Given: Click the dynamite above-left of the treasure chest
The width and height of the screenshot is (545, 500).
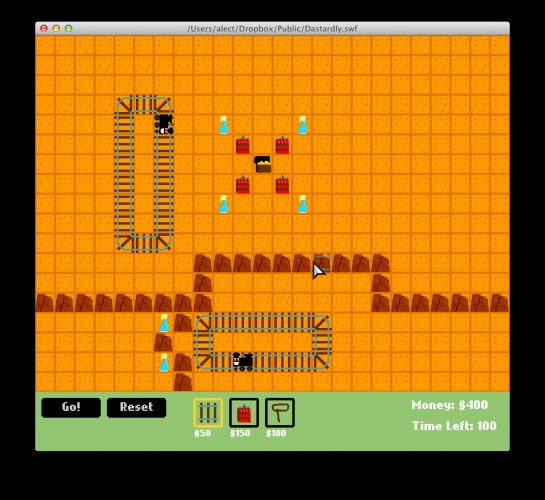Looking at the screenshot, I should [243, 145].
